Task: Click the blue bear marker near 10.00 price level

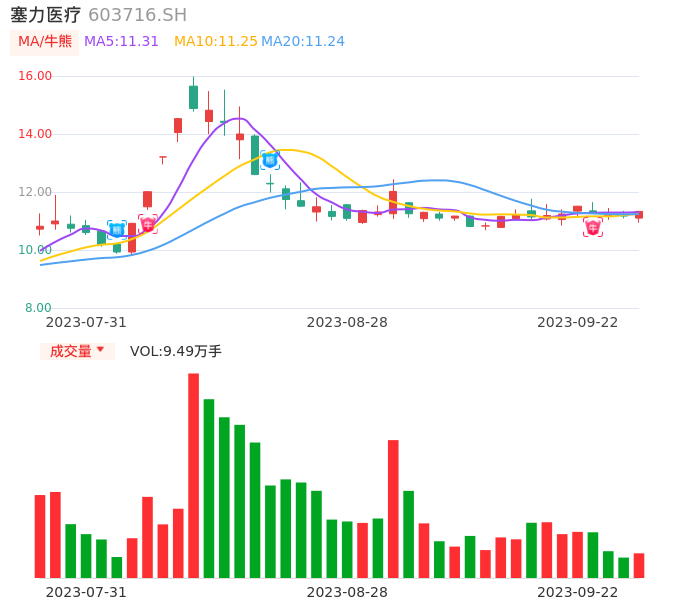Action: (x=117, y=230)
